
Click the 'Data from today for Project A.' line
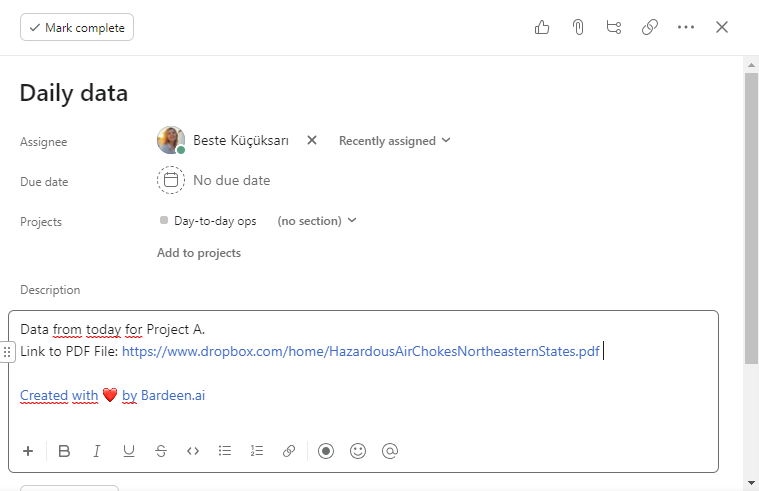[112, 329]
